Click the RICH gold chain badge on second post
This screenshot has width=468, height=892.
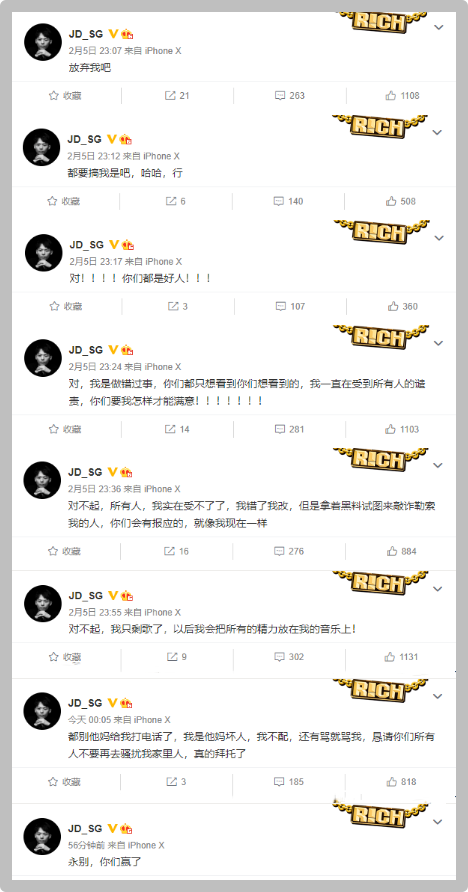(x=378, y=125)
